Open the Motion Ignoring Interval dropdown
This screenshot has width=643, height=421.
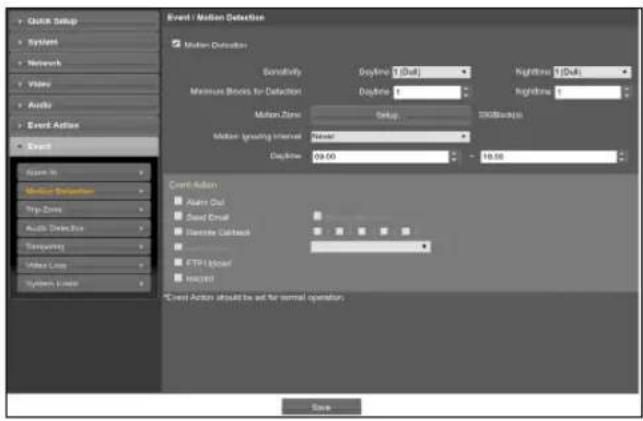[x=390, y=136]
